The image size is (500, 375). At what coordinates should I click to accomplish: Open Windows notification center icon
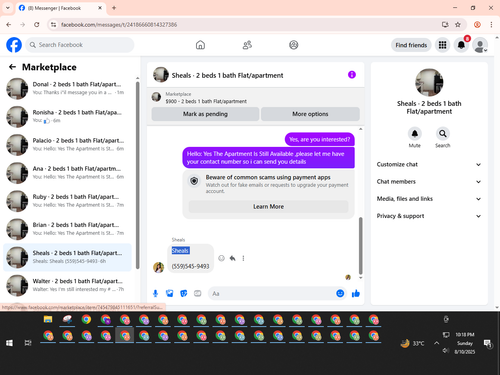point(488,343)
